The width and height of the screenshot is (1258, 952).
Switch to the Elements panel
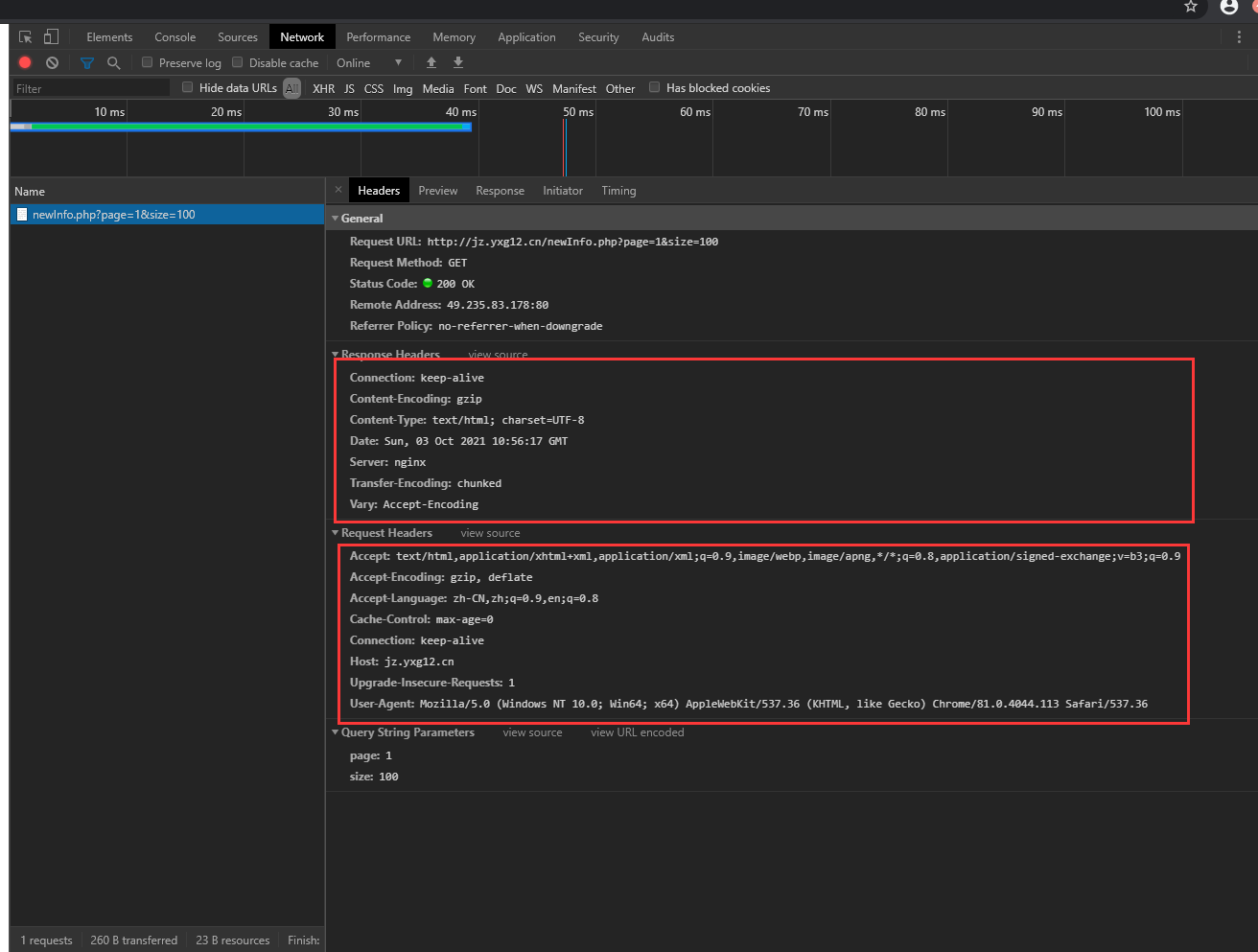pos(109,37)
